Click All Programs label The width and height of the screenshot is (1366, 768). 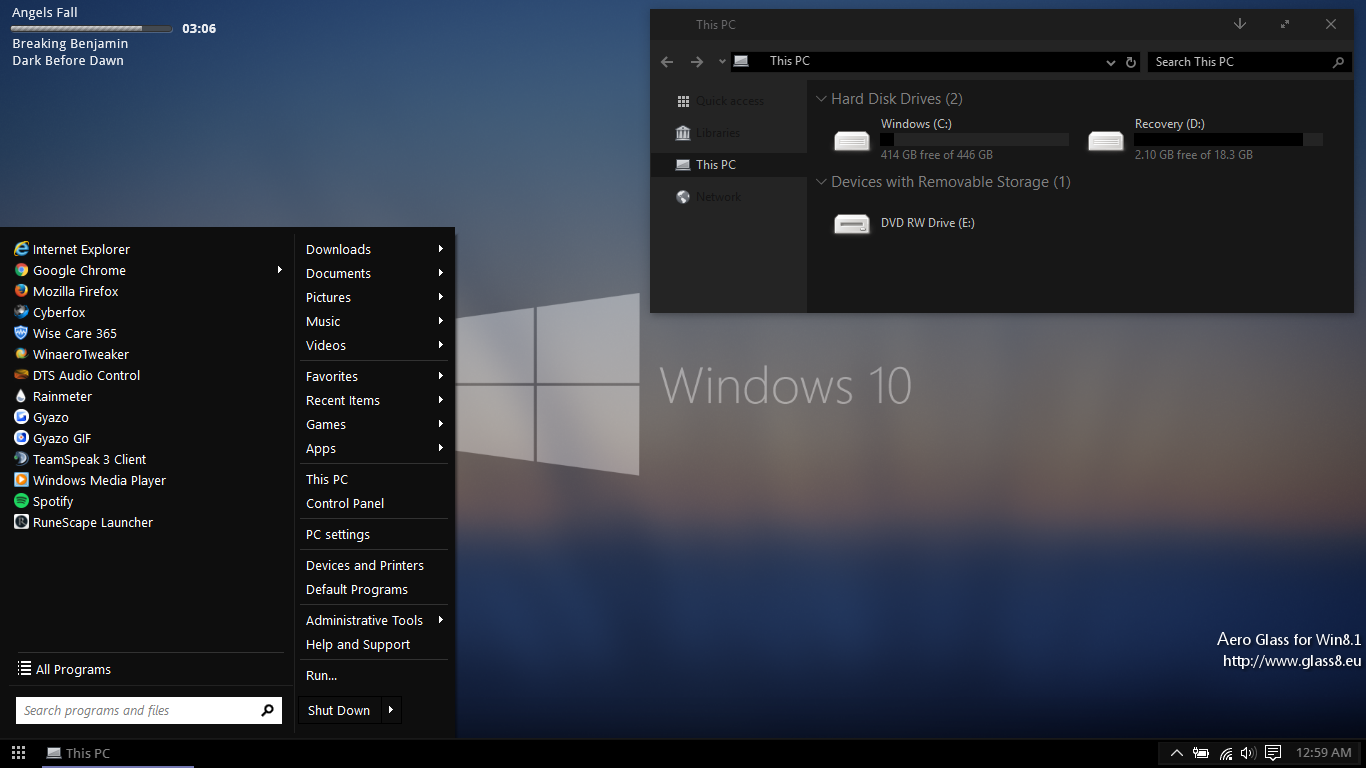[73, 669]
